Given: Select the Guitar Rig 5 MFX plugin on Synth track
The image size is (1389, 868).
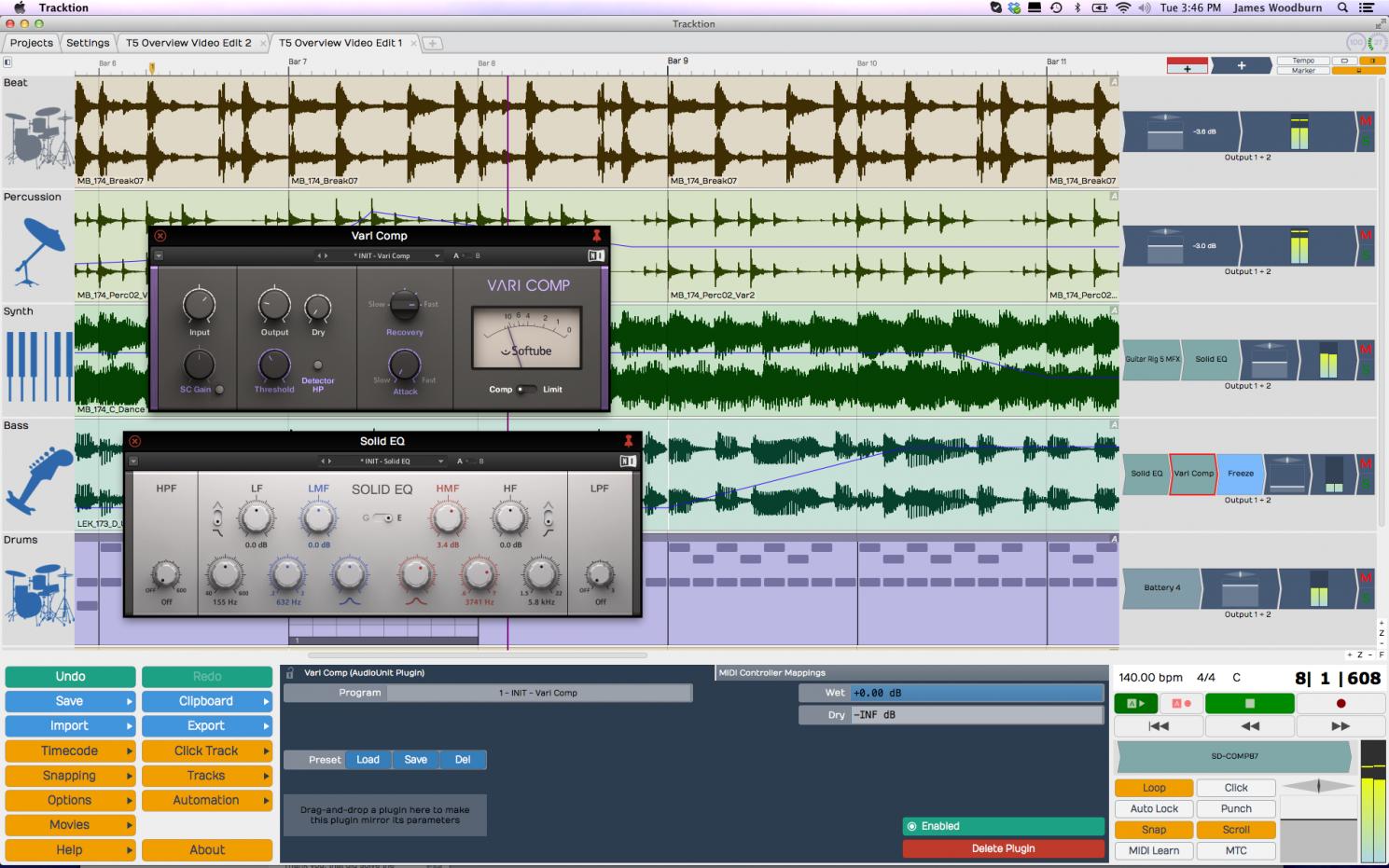Looking at the screenshot, I should [1152, 359].
